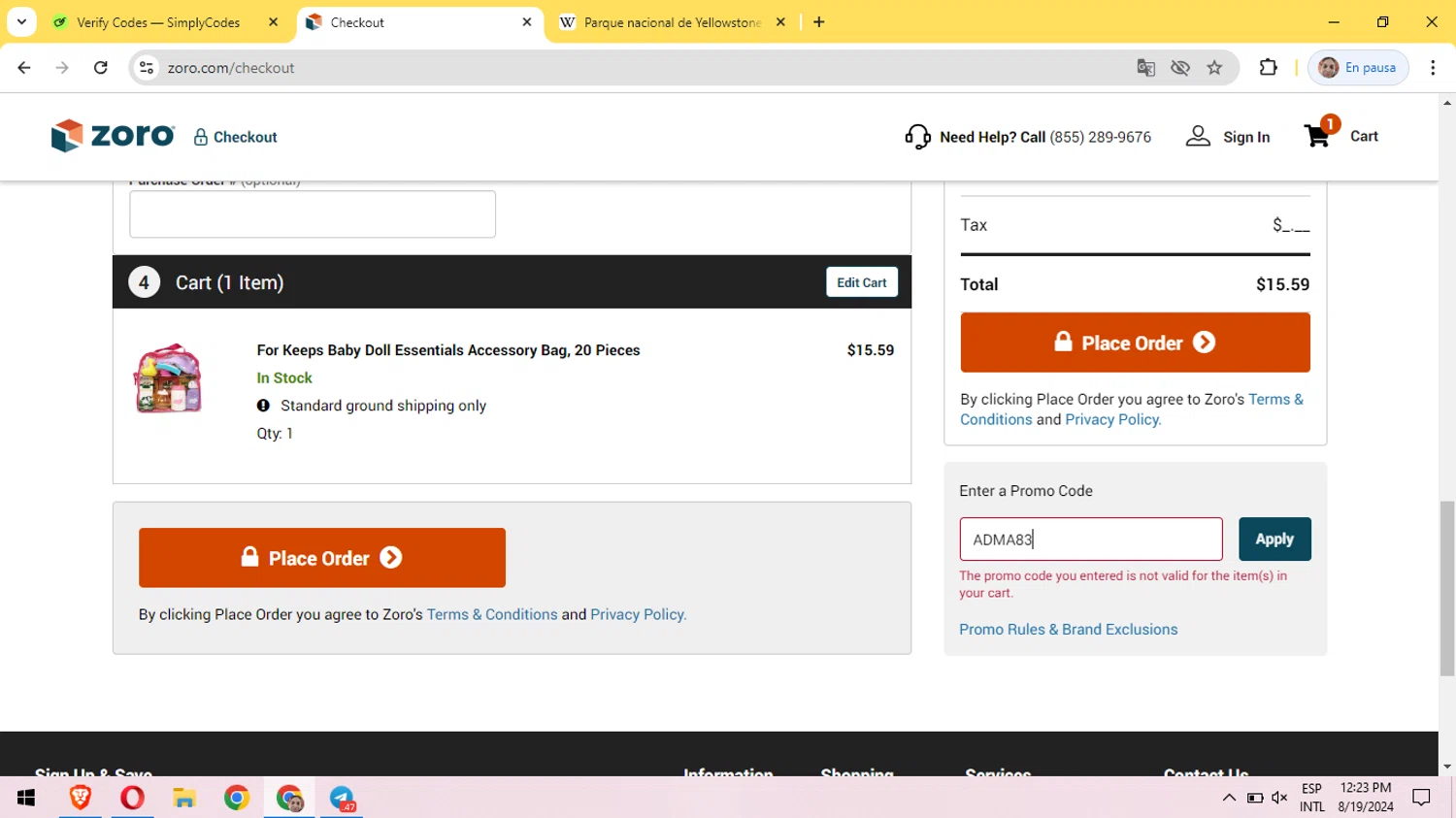Close the Yellowstone Wikipedia tab
This screenshot has height=818, width=1456.
coord(780,22)
